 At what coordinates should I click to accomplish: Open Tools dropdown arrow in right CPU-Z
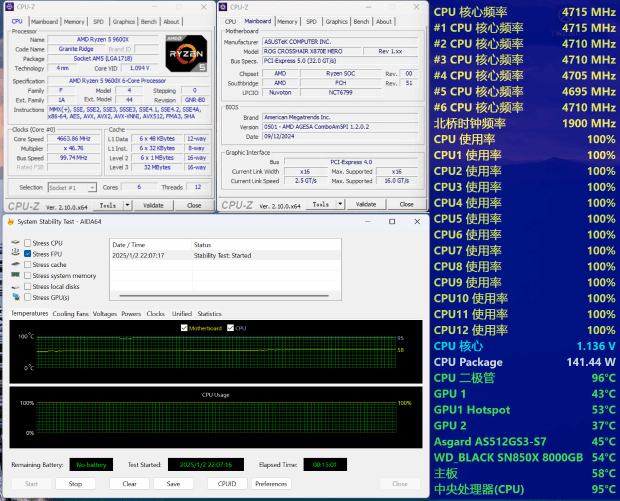point(340,204)
